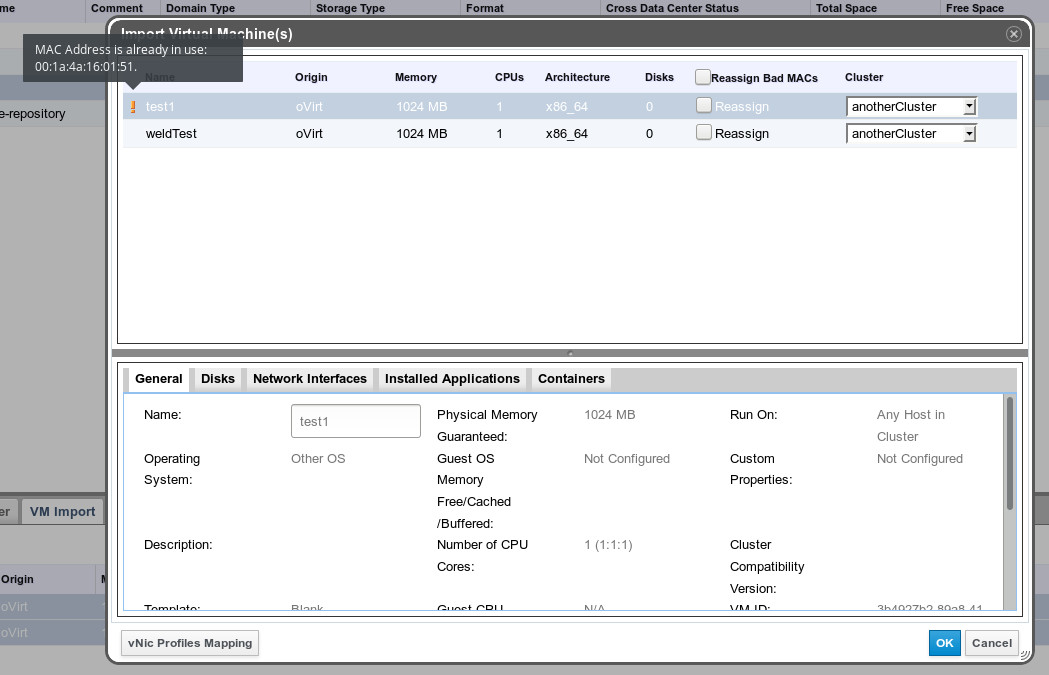
Task: Close the Import Virtual Machine(s) dialog
Action: (x=1013, y=34)
